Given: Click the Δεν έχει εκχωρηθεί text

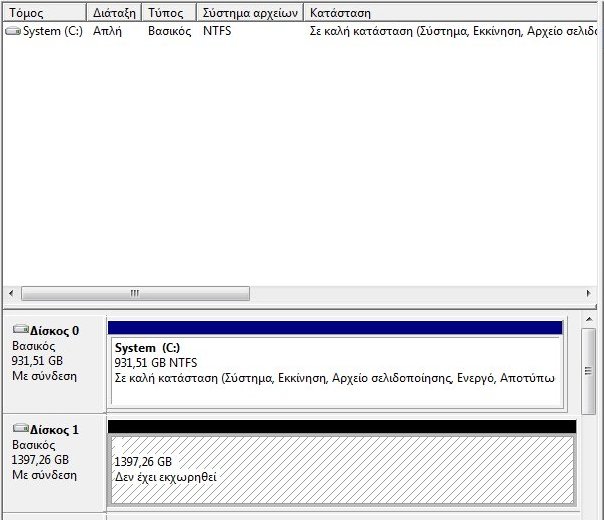Looking at the screenshot, I should [166, 477].
